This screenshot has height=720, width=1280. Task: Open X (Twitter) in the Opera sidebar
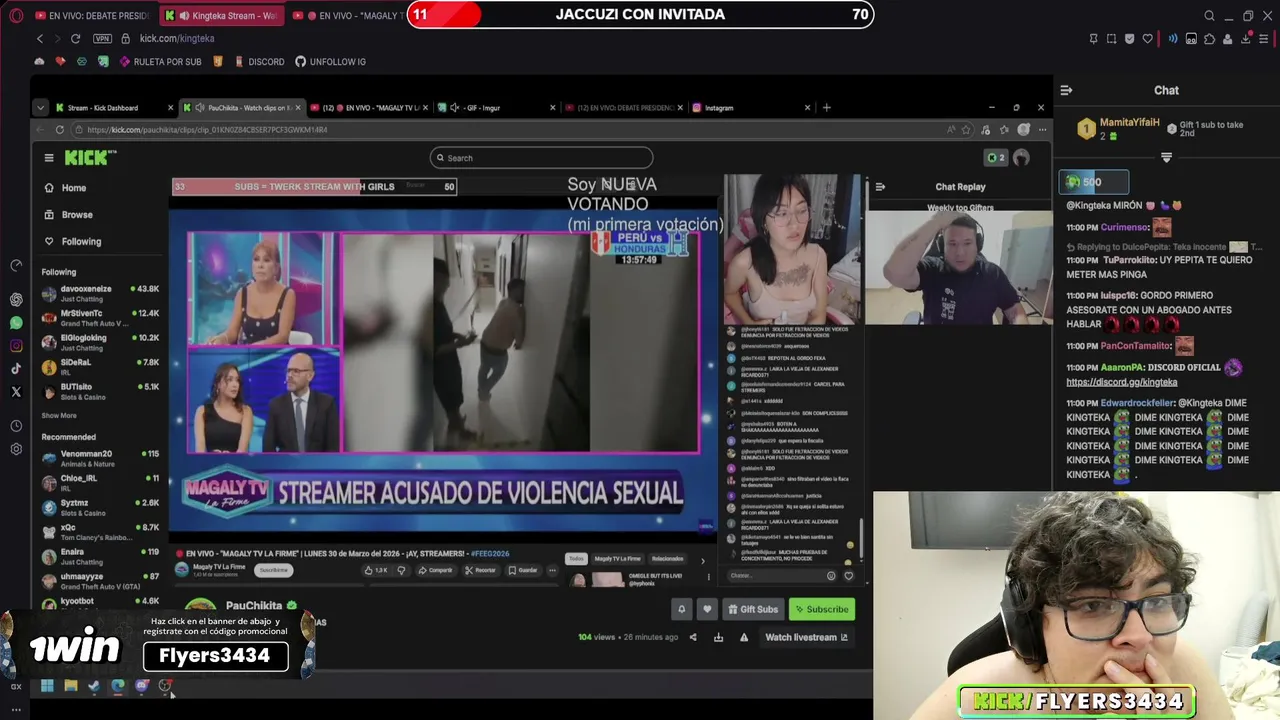[16, 392]
